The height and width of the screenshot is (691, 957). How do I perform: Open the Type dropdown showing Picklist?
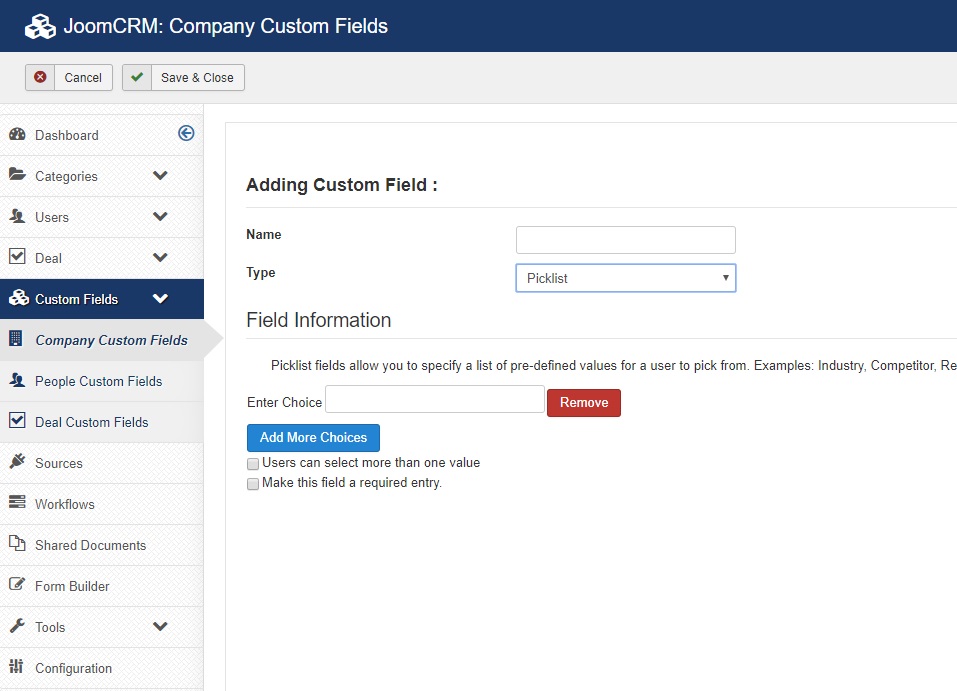(626, 278)
